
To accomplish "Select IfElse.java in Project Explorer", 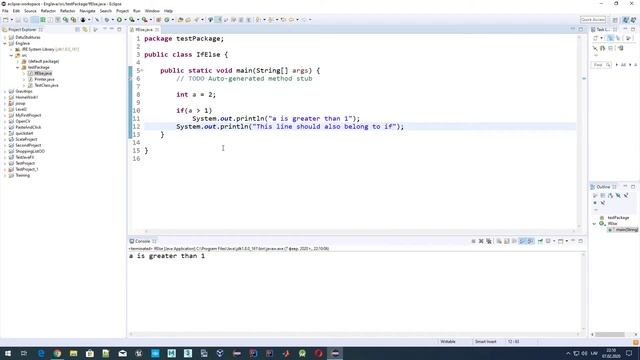I will (x=43, y=73).
